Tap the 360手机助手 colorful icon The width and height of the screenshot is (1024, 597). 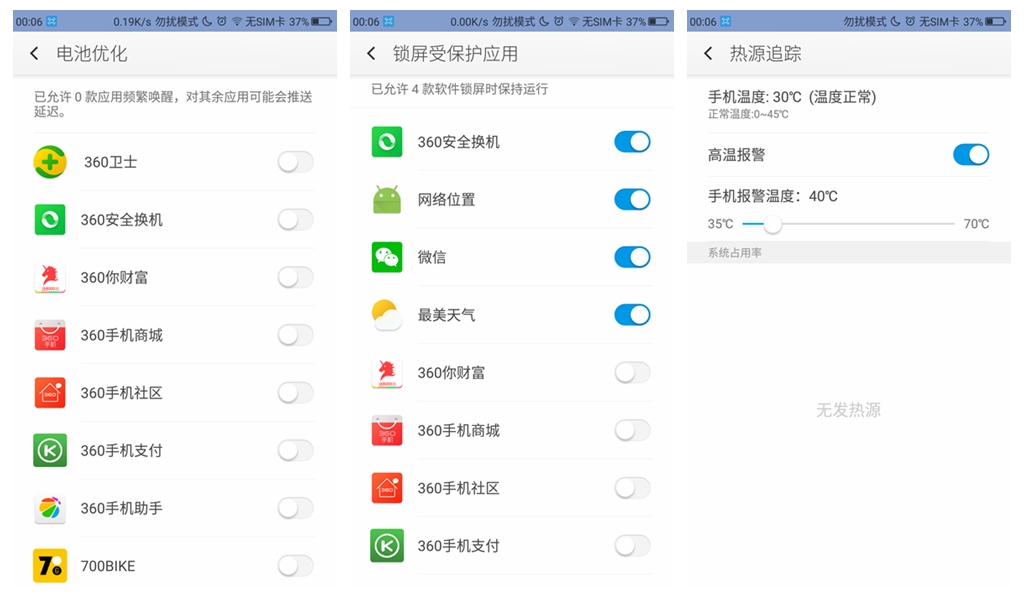click(x=50, y=508)
